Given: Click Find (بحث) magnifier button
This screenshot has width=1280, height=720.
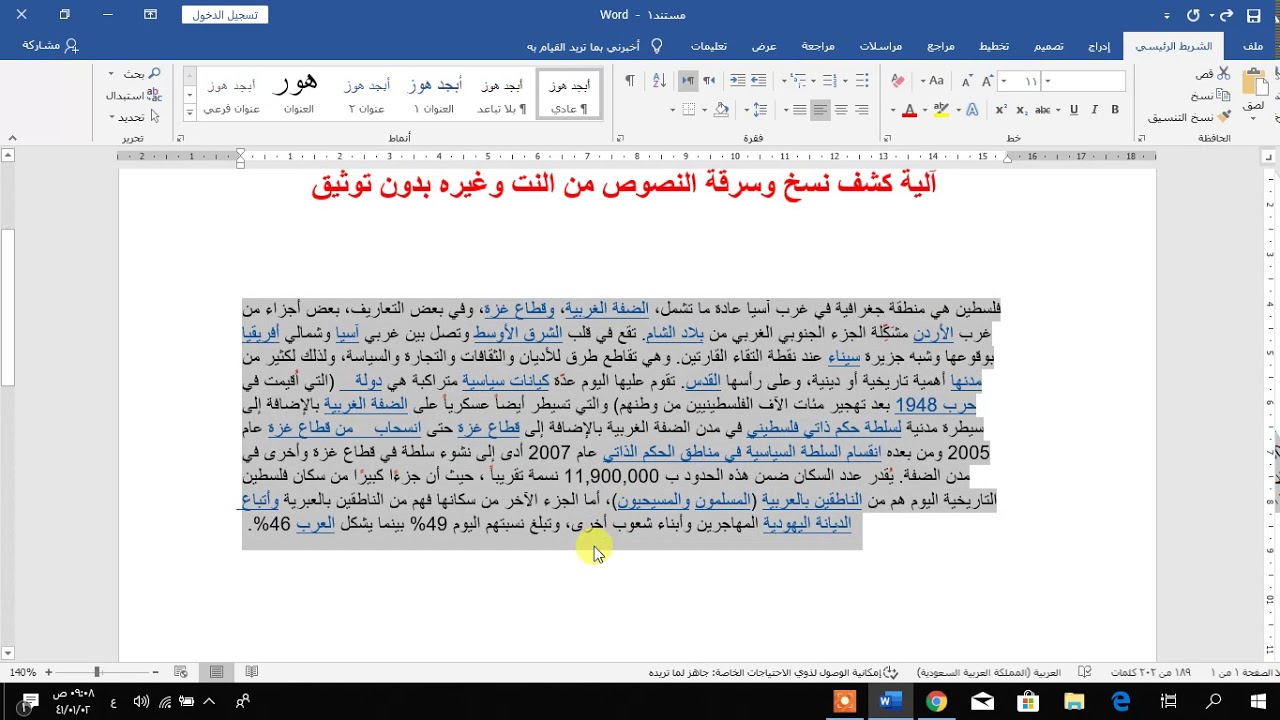Looking at the screenshot, I should [142, 74].
